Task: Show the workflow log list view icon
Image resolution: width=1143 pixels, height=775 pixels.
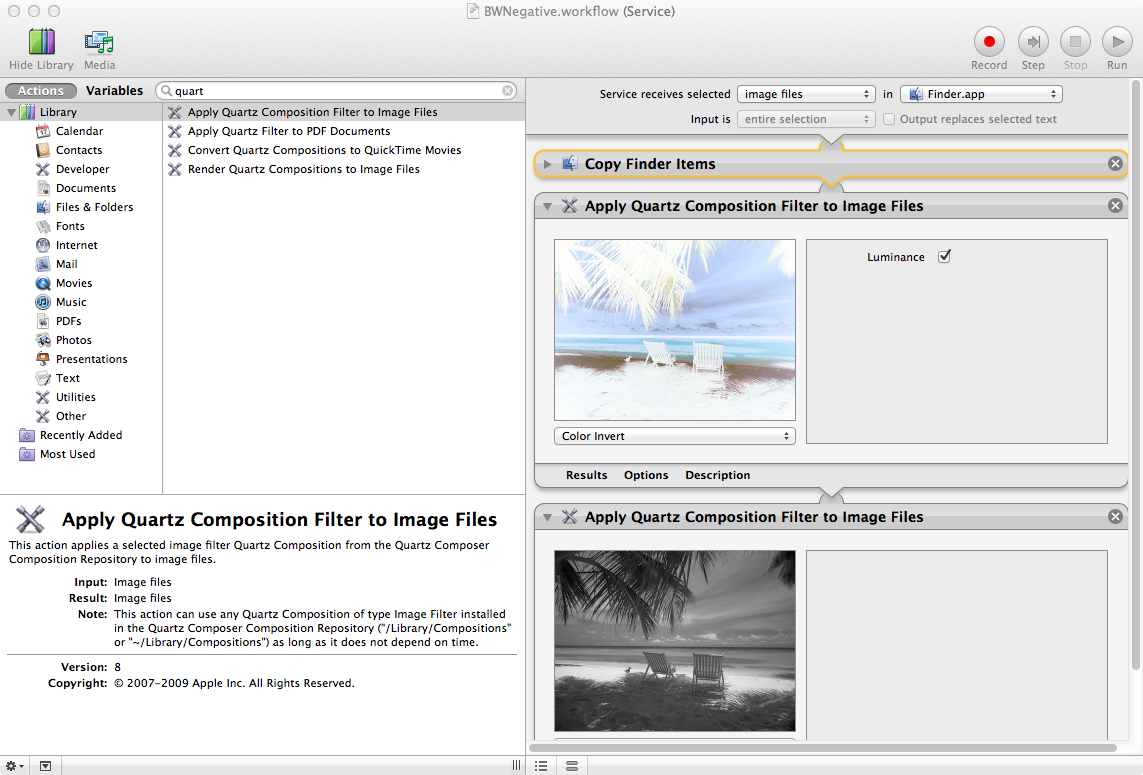Action: point(541,766)
